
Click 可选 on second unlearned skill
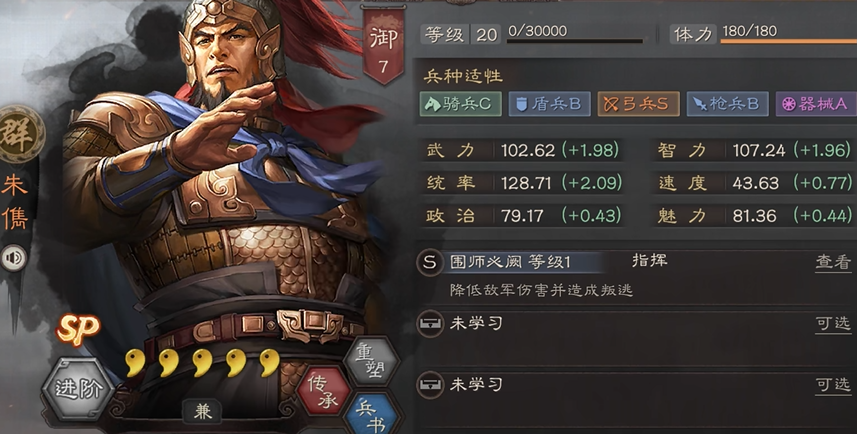(x=833, y=385)
